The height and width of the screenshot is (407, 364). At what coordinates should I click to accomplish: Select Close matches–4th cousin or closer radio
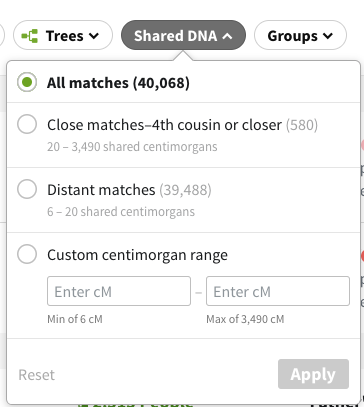pos(27,124)
